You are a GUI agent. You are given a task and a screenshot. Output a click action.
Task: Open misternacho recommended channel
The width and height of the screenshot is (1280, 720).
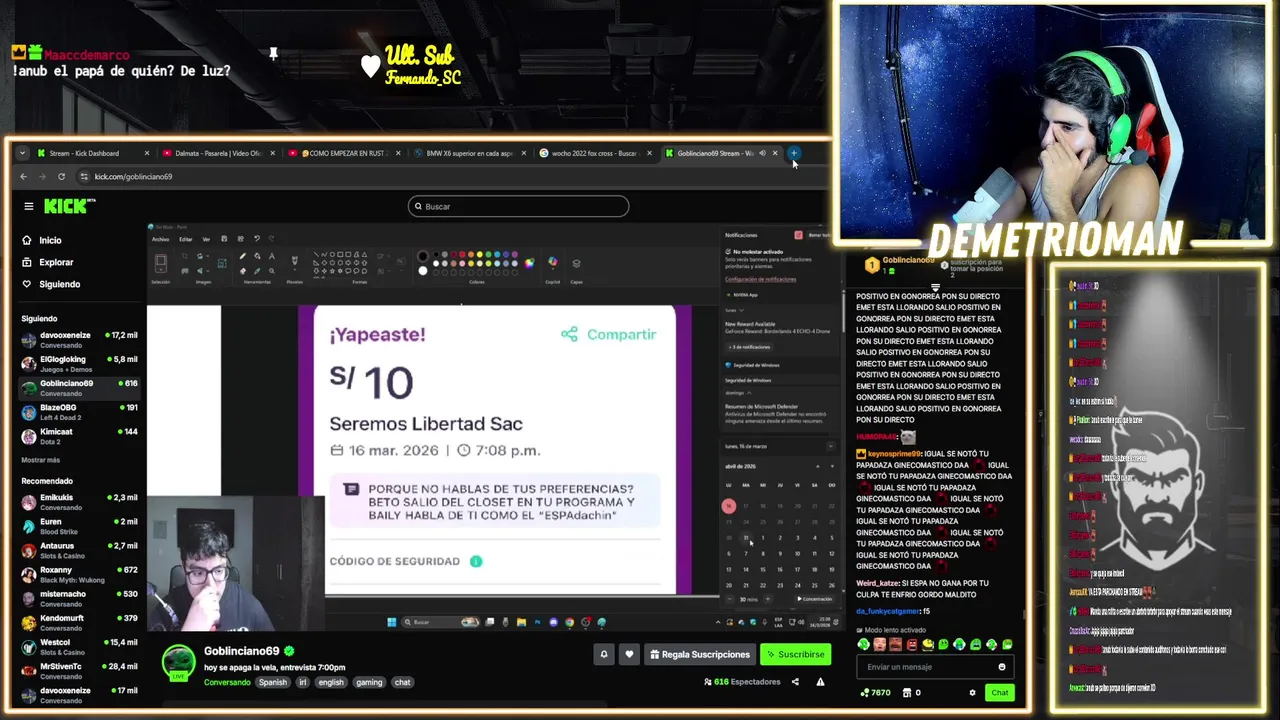[x=82, y=597]
